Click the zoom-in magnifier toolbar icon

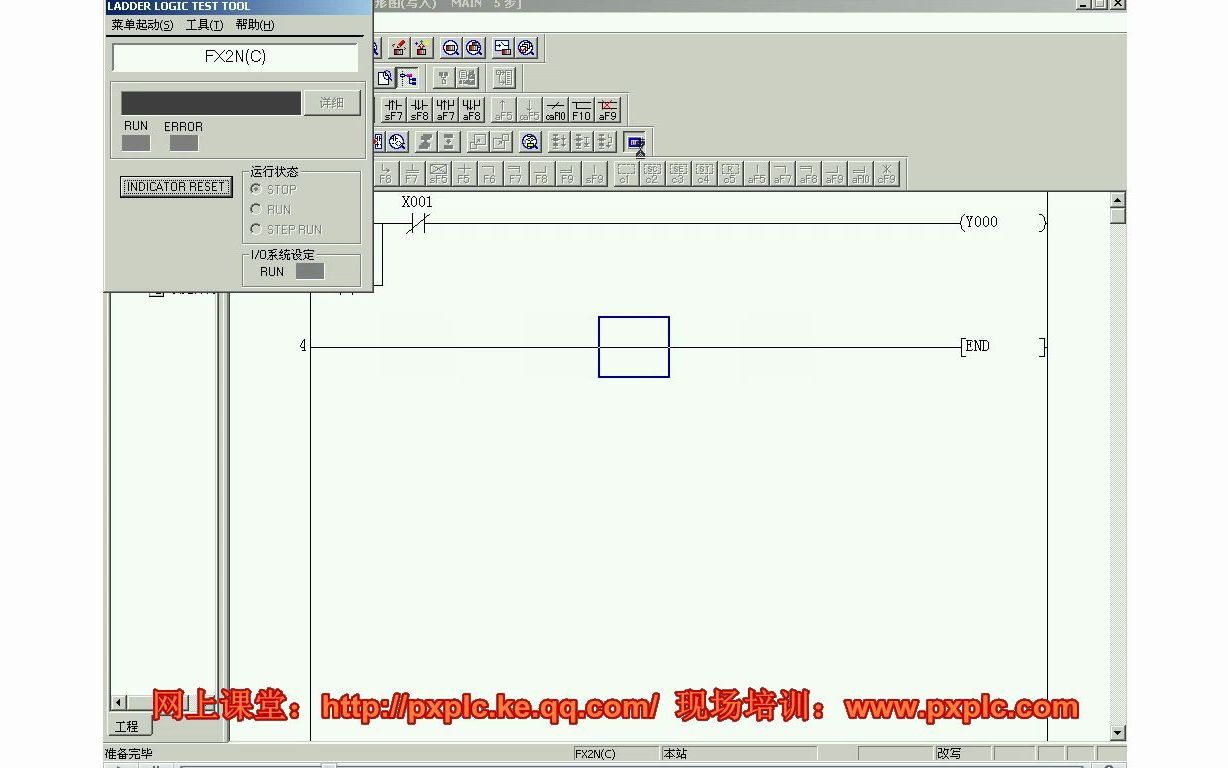[451, 47]
